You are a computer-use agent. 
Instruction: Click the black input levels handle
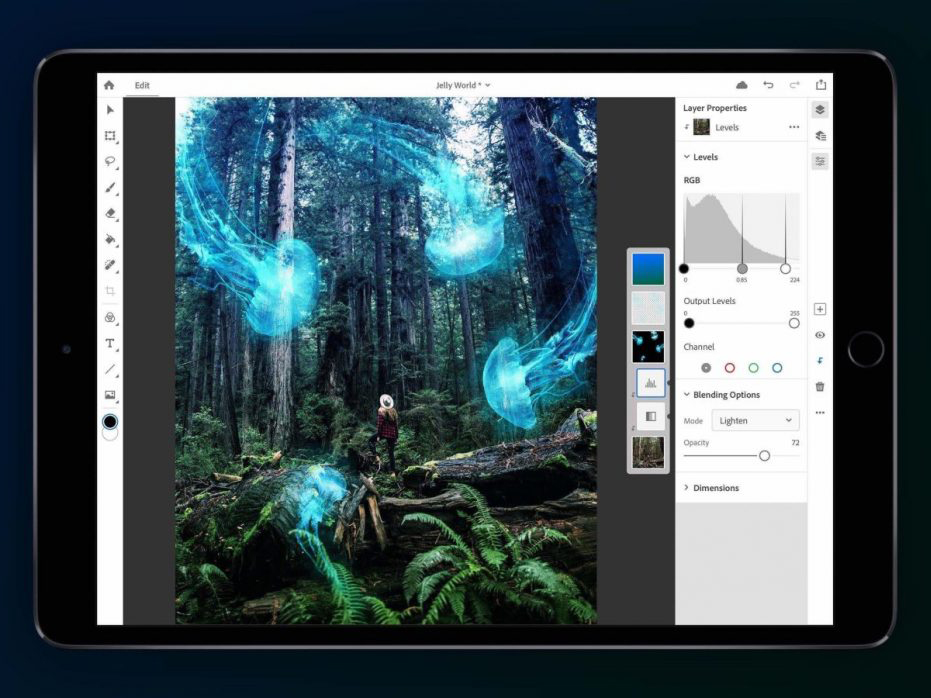[x=684, y=269]
